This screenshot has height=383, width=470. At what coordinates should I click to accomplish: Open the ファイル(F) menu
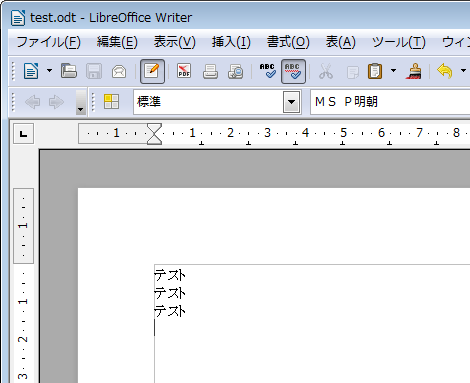49,42
